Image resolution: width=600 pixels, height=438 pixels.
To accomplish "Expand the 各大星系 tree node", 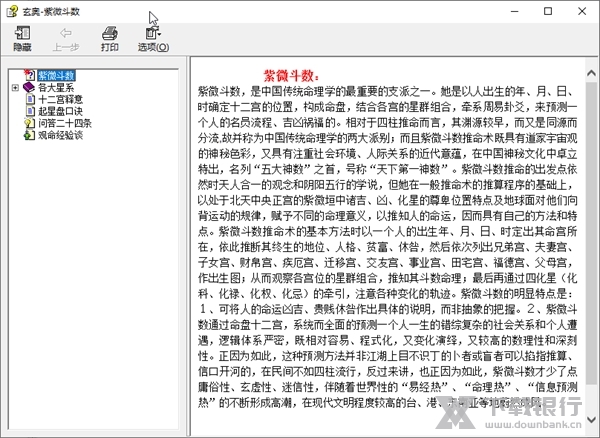I will tap(15, 88).
